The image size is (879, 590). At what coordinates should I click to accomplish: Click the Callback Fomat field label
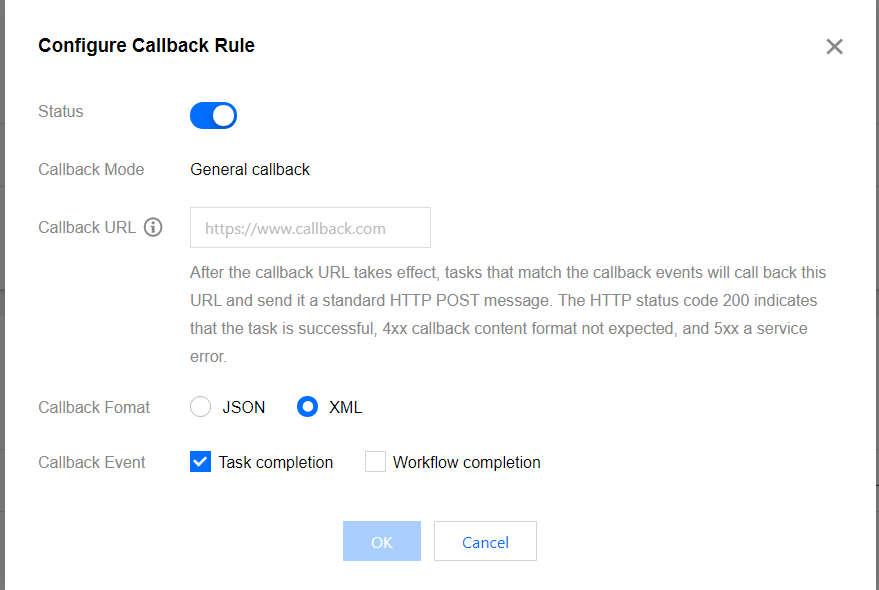pos(94,407)
